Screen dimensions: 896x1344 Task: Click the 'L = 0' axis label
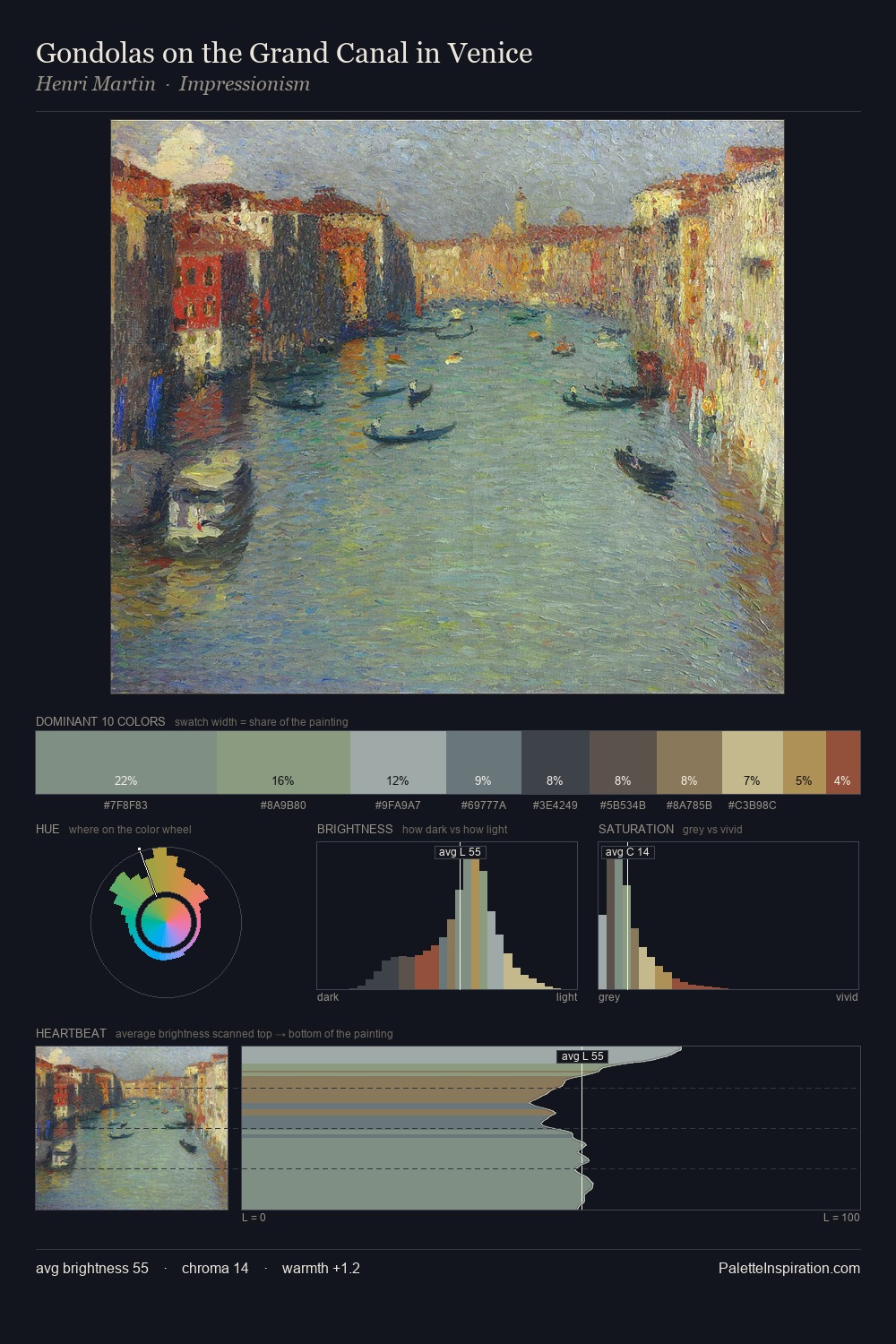point(254,1218)
